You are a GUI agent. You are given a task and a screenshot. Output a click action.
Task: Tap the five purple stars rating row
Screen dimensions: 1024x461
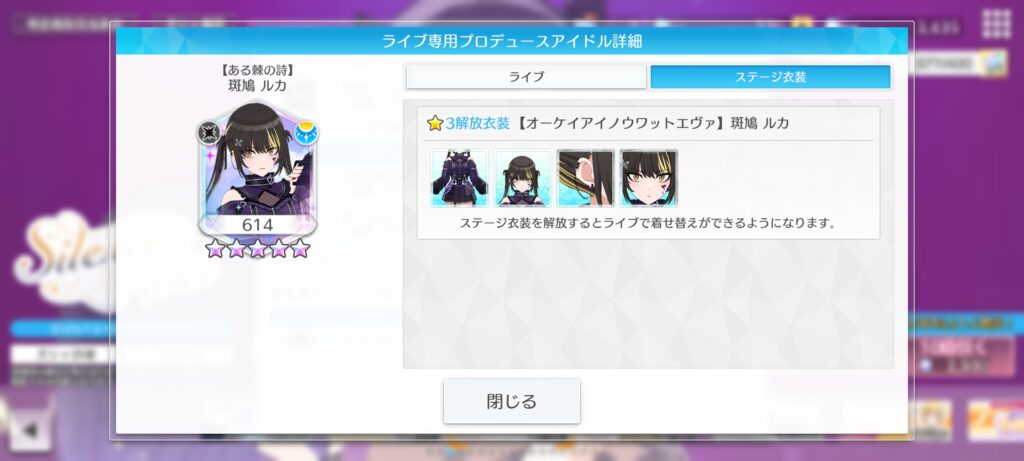tap(257, 248)
